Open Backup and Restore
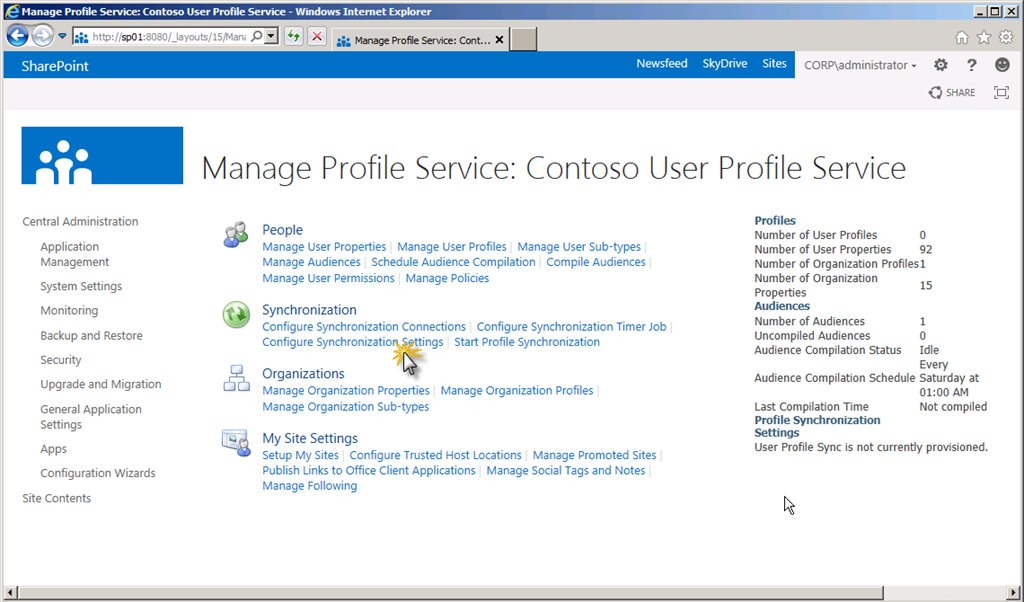This screenshot has height=602, width=1024. (91, 336)
